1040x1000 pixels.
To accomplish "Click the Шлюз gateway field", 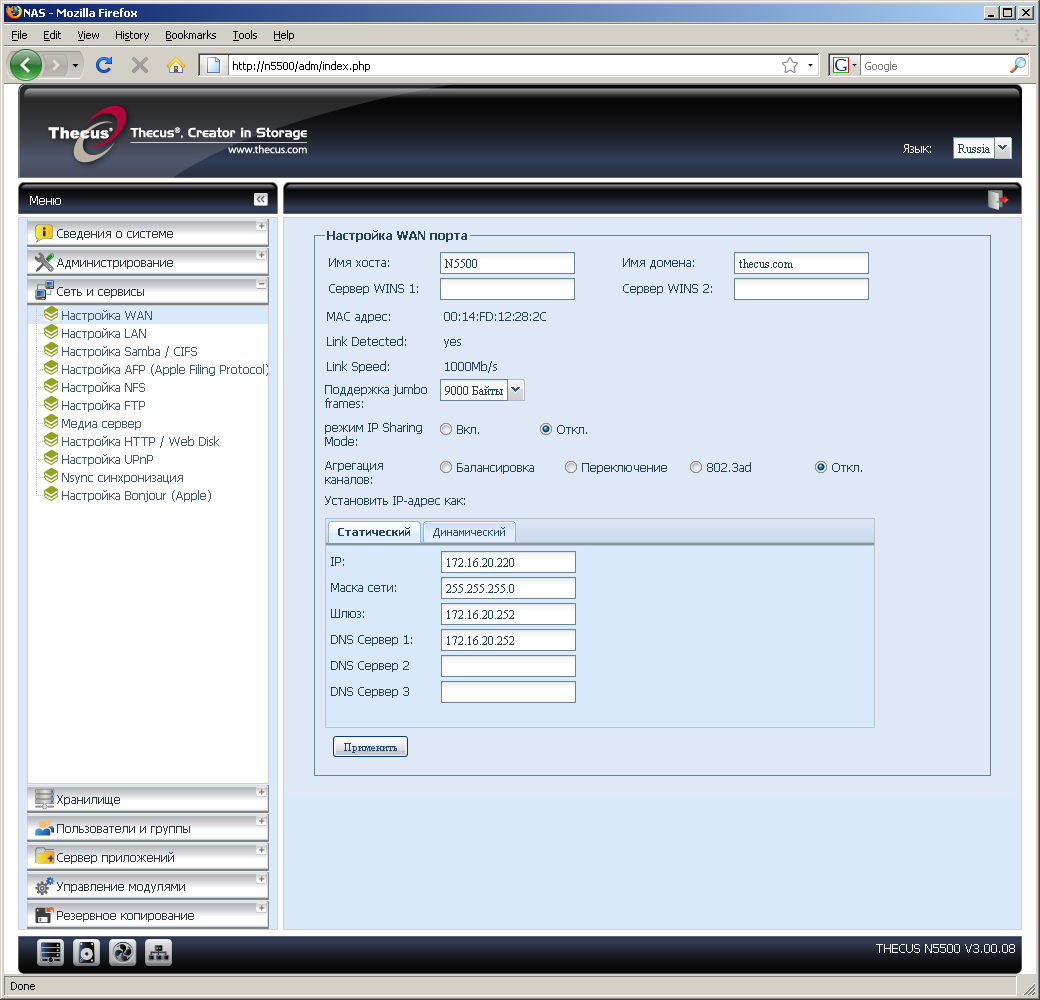I will tap(508, 614).
